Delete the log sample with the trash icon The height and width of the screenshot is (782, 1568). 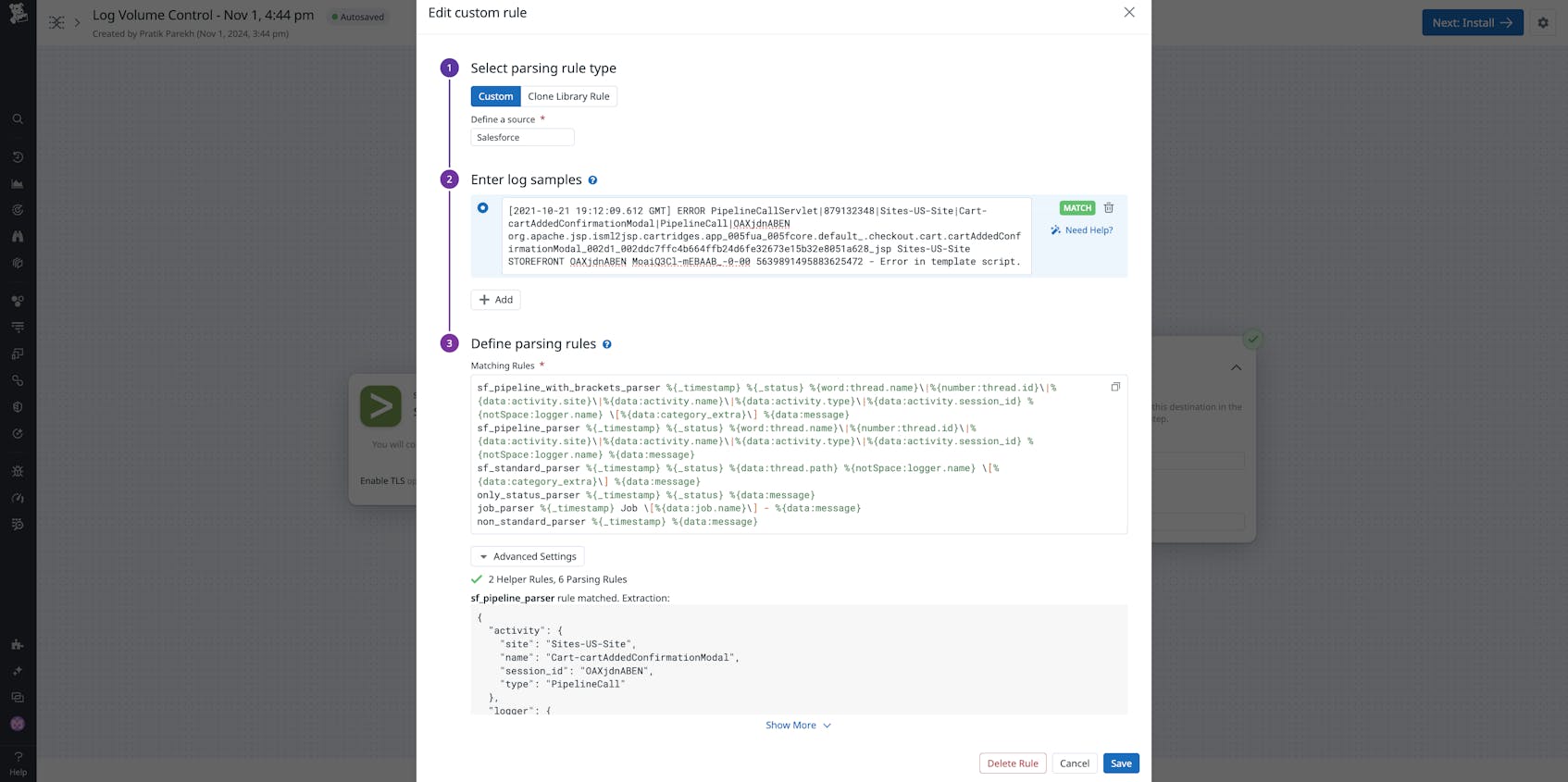pos(1108,207)
